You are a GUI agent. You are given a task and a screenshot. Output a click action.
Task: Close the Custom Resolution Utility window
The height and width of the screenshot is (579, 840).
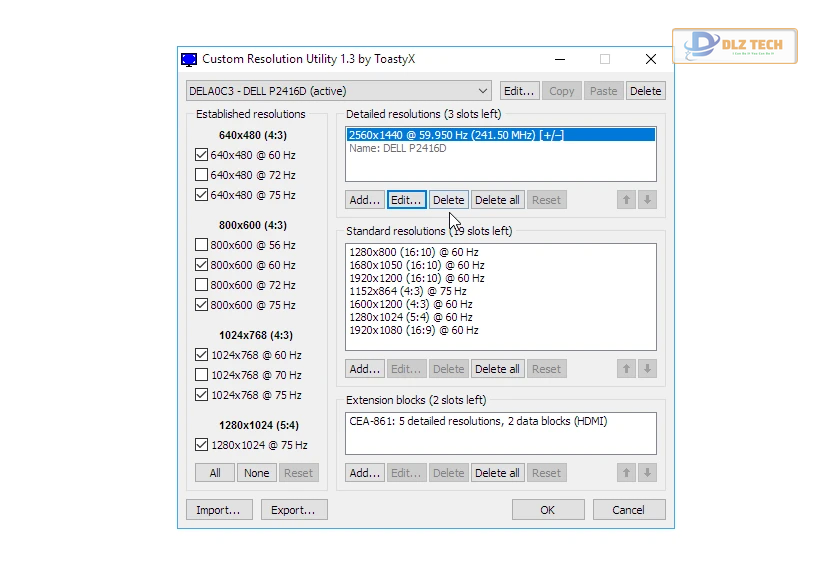(650, 59)
